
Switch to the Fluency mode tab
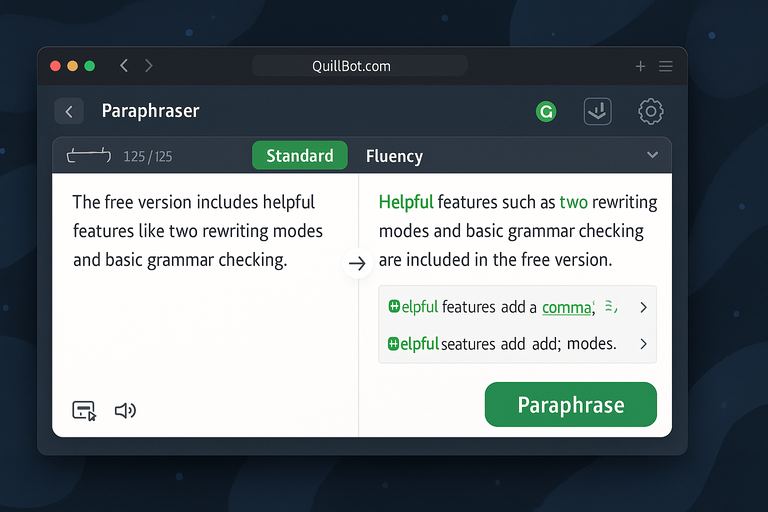point(394,156)
